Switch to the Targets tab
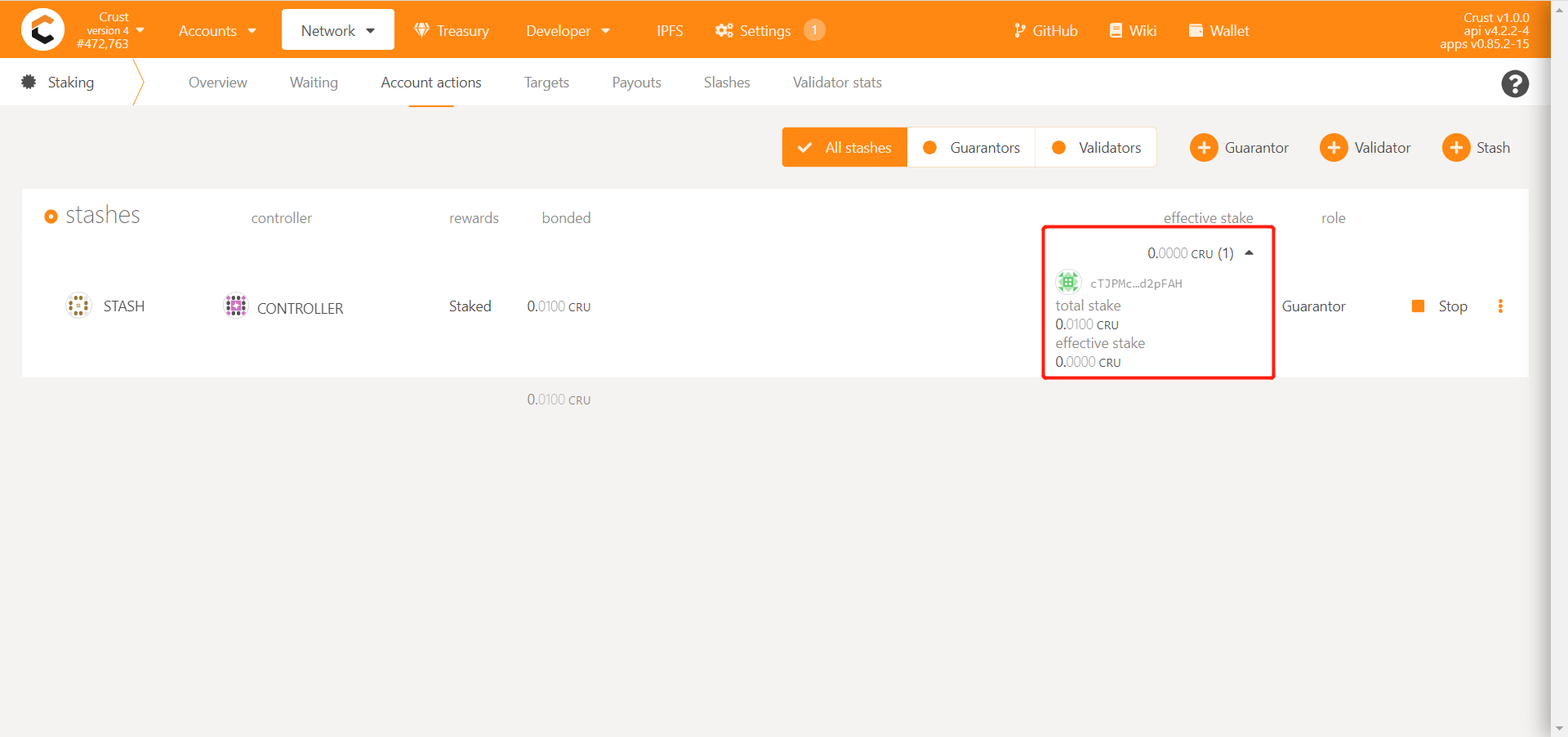1568x737 pixels. coord(546,83)
